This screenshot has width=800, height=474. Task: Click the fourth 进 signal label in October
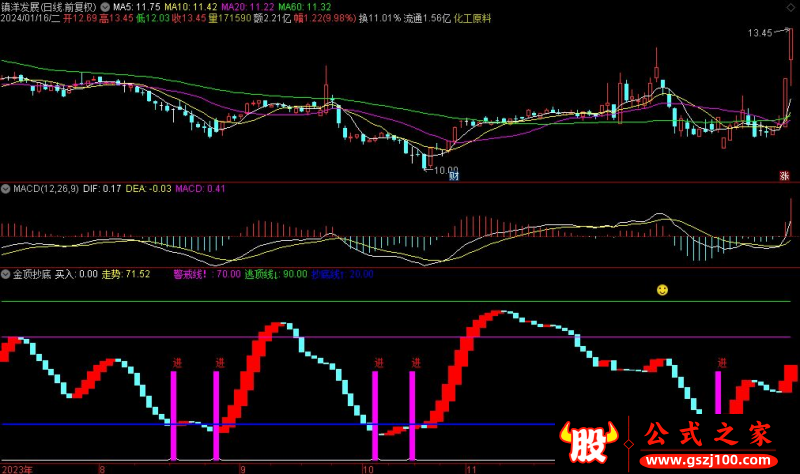click(416, 363)
